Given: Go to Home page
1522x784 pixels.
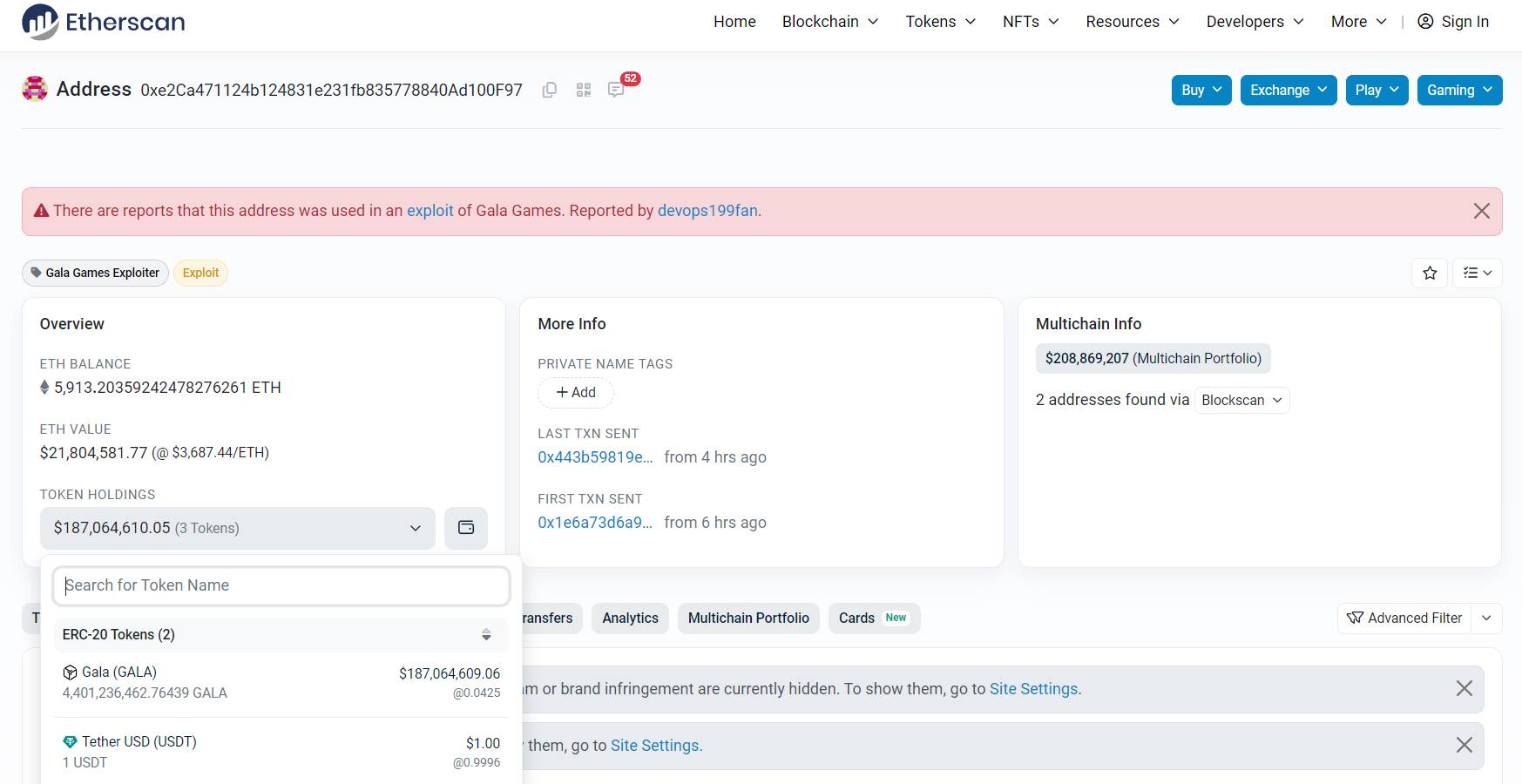Looking at the screenshot, I should [x=734, y=22].
